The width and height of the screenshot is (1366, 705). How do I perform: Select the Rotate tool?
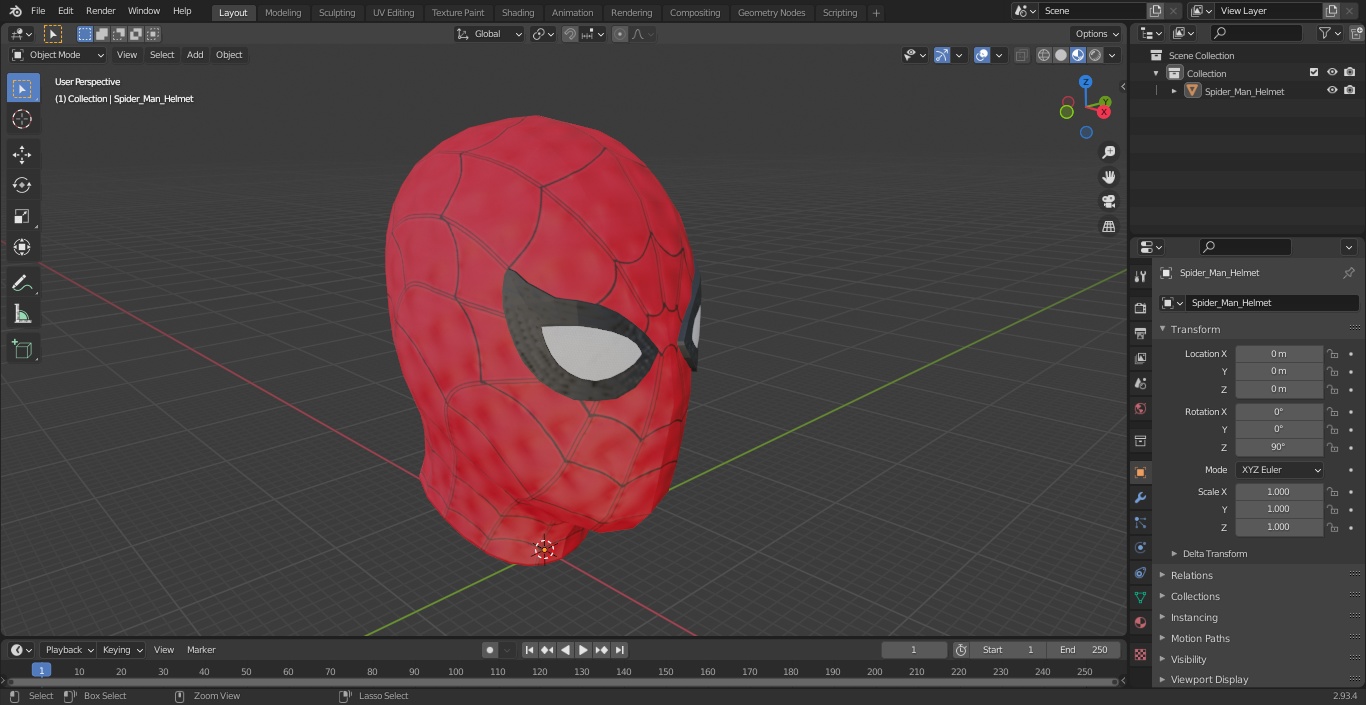[22, 185]
